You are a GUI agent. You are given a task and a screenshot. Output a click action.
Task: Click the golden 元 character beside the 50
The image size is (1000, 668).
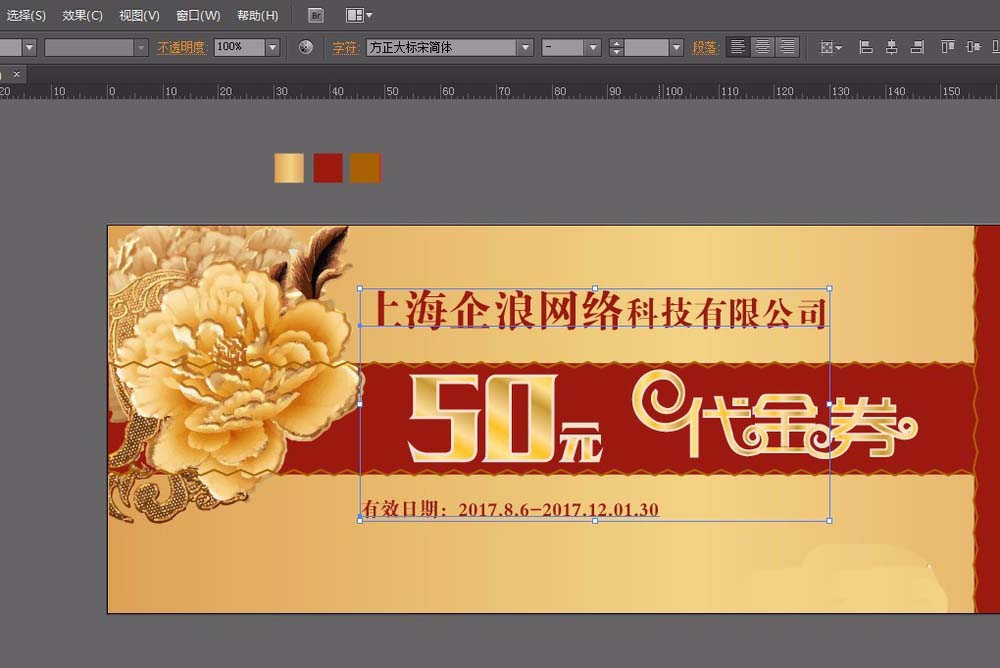(x=580, y=442)
